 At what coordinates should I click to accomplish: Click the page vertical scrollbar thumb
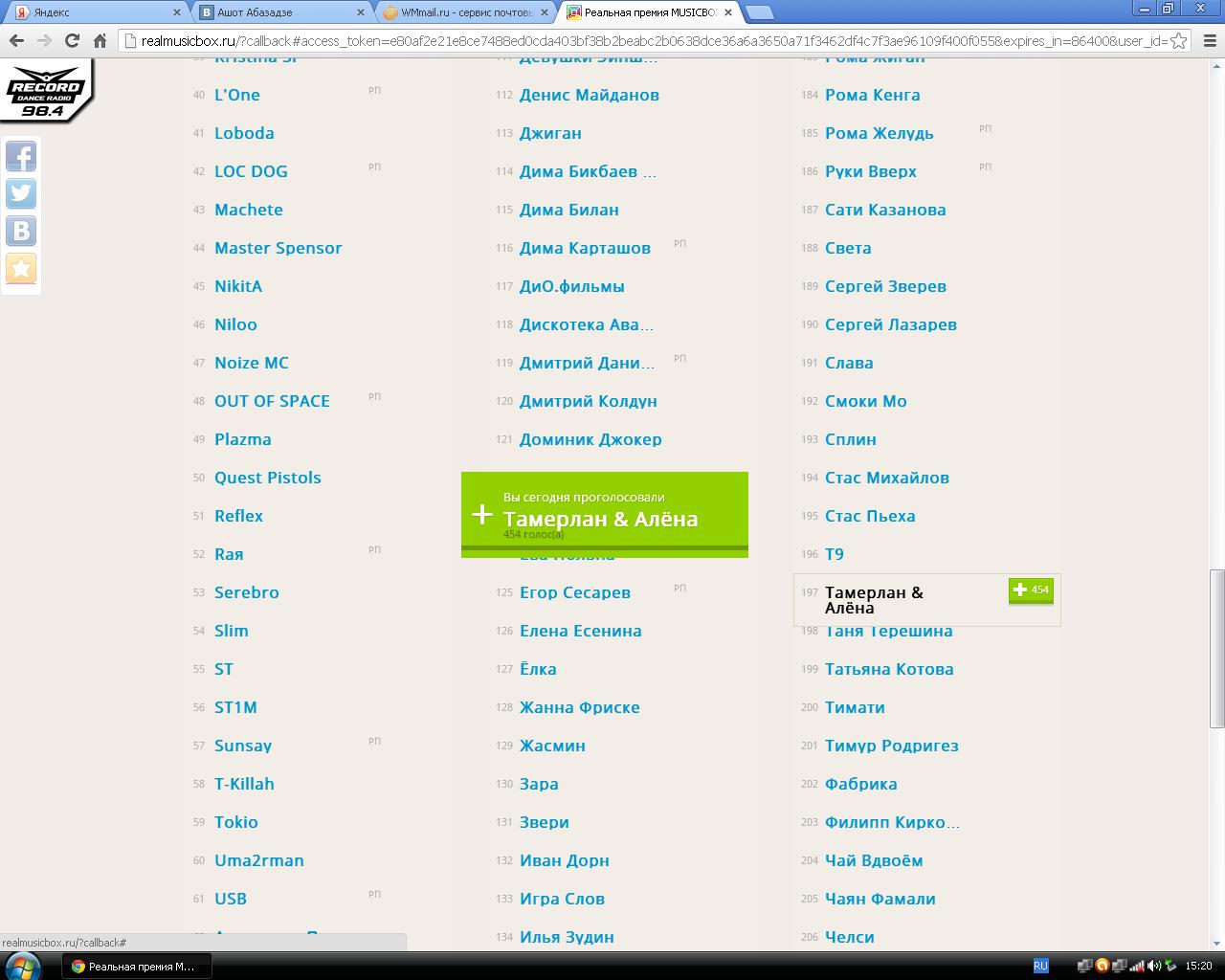1217,649
